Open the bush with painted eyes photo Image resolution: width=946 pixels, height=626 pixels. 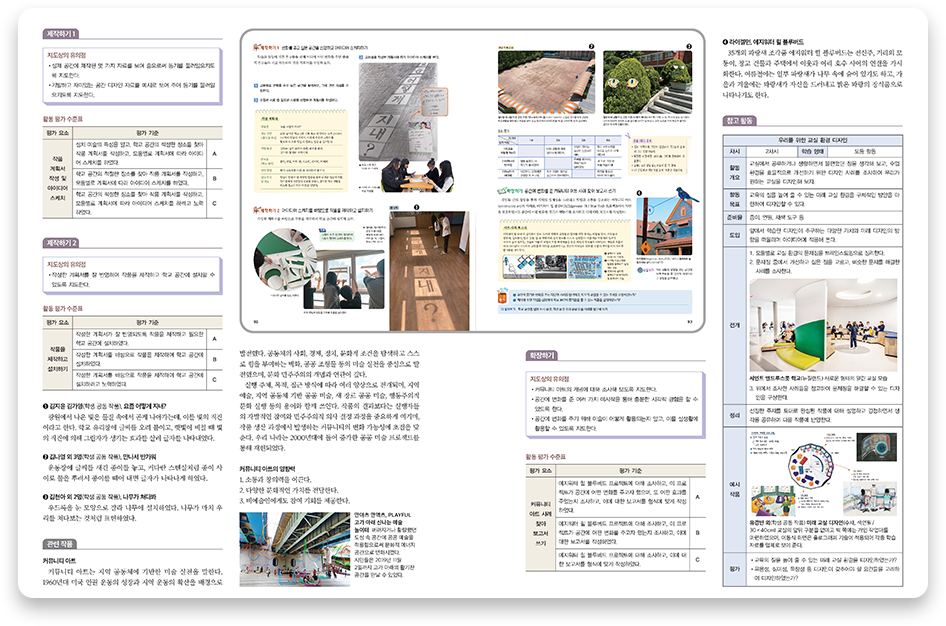click(x=647, y=81)
